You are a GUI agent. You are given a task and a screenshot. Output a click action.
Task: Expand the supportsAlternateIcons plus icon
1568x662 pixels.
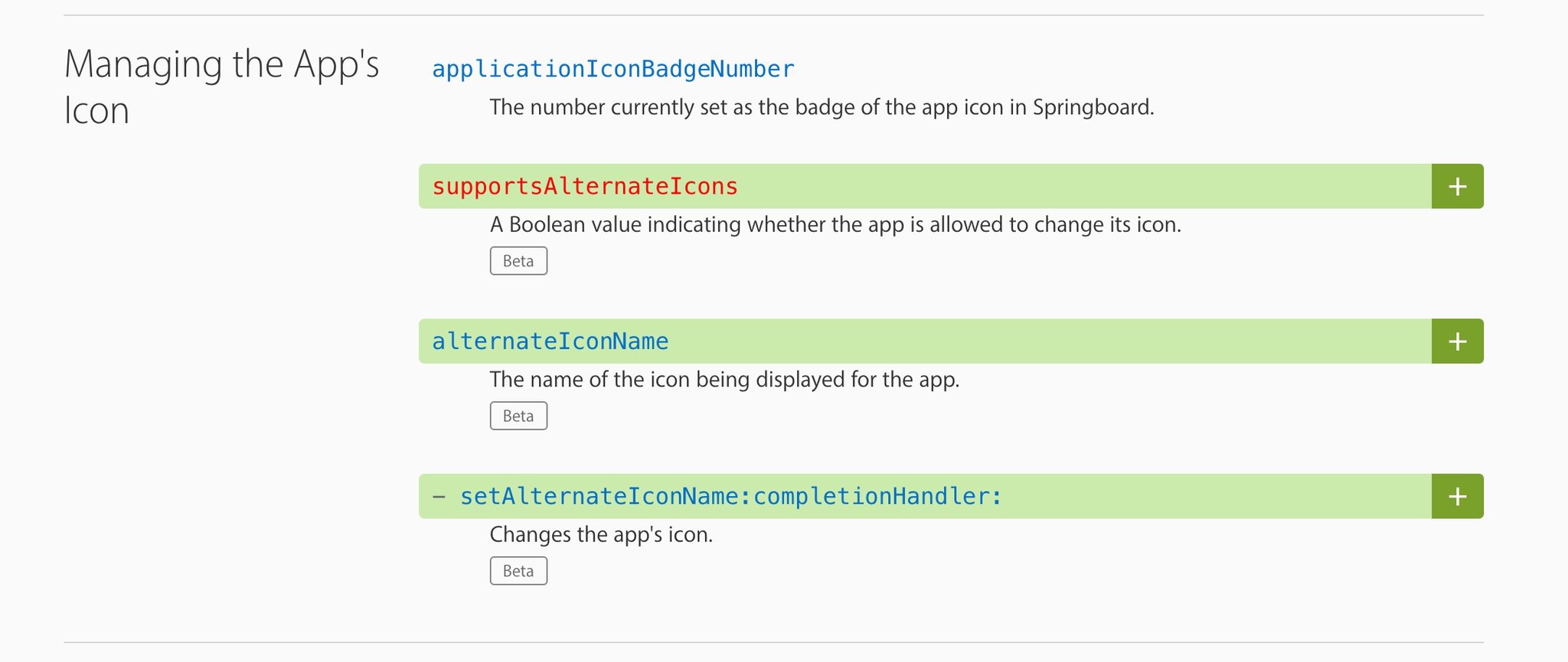coord(1458,186)
